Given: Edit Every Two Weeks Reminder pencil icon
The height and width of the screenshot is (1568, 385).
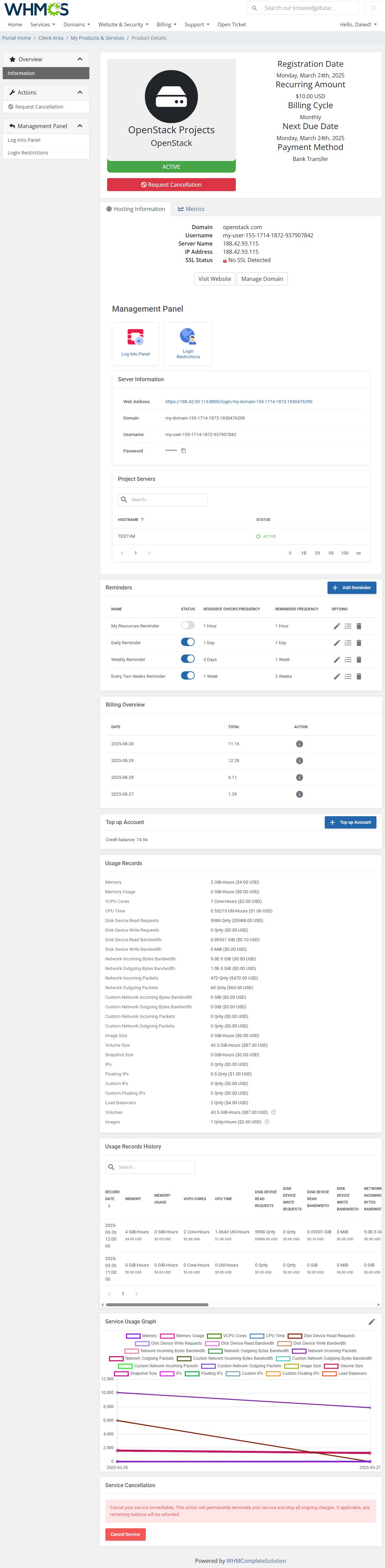Looking at the screenshot, I should point(337,676).
